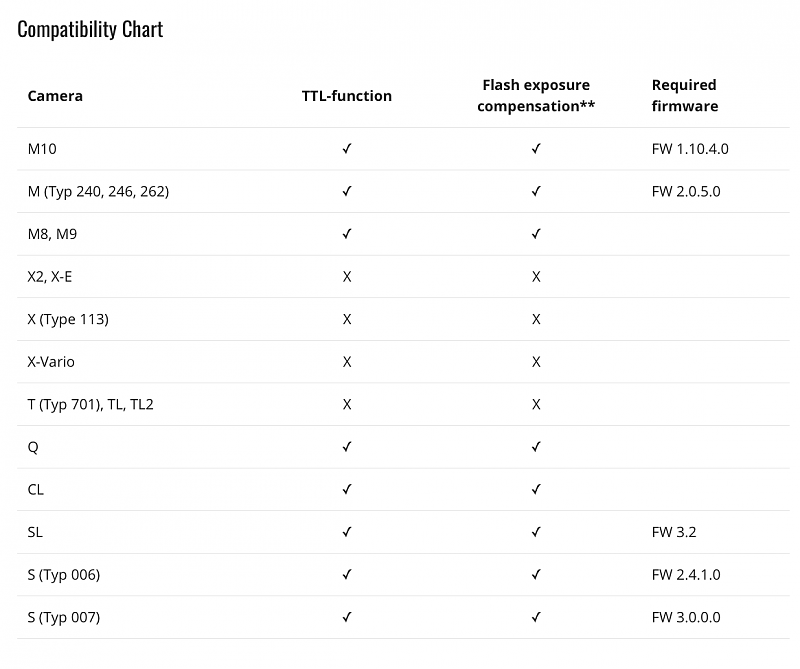This screenshot has height=669, width=800.
Task: Click the TTL-function checkmark for S (Typ 007)
Action: (347, 618)
